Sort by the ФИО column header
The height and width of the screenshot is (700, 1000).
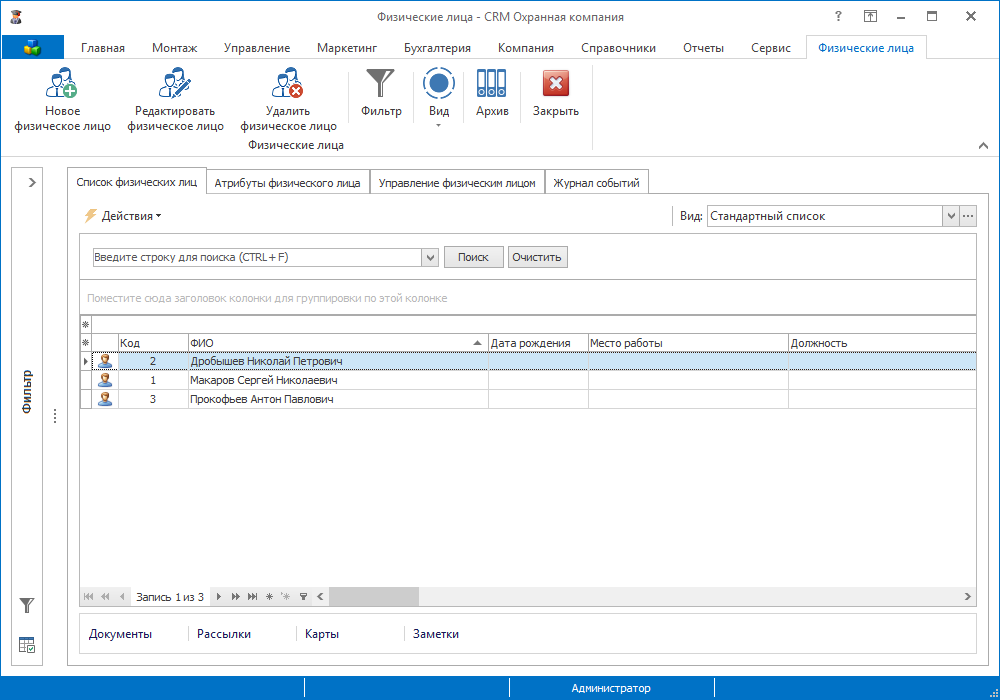(338, 343)
